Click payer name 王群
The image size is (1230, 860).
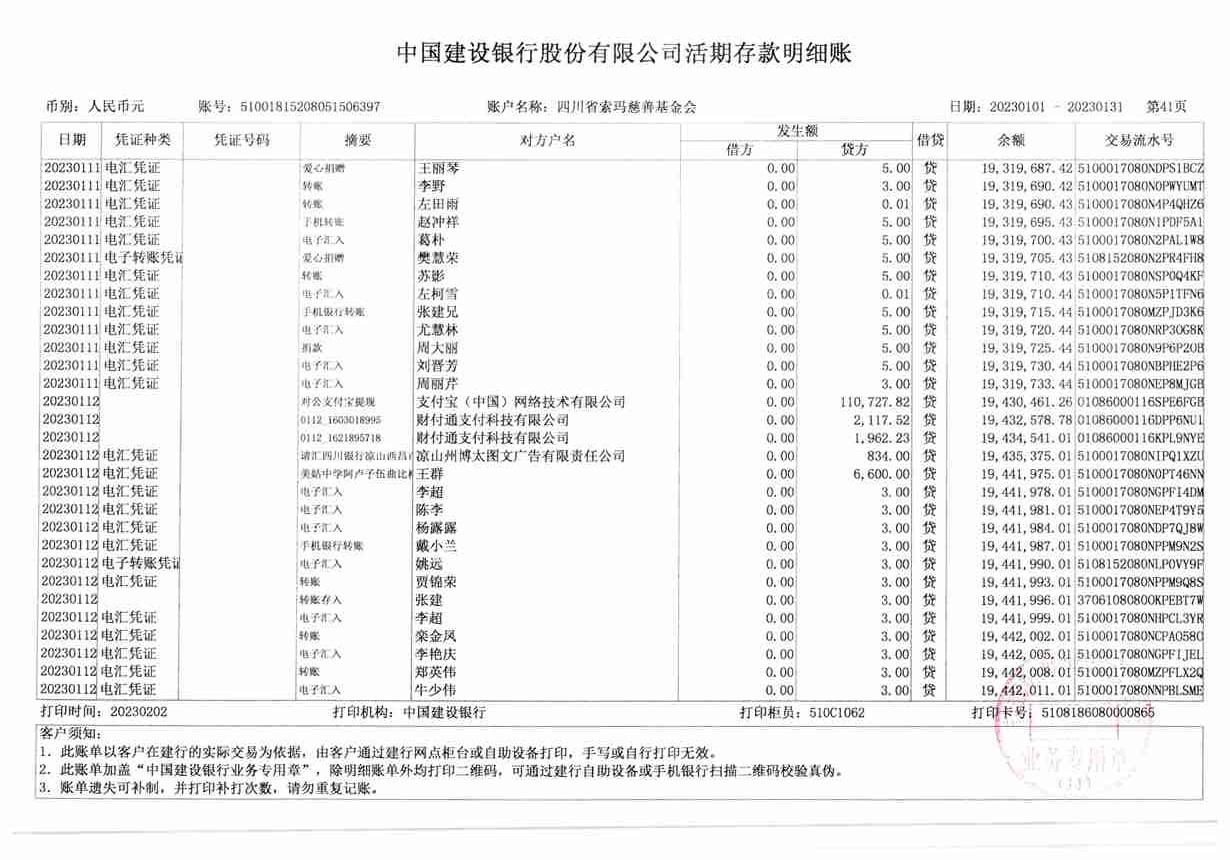click(430, 474)
